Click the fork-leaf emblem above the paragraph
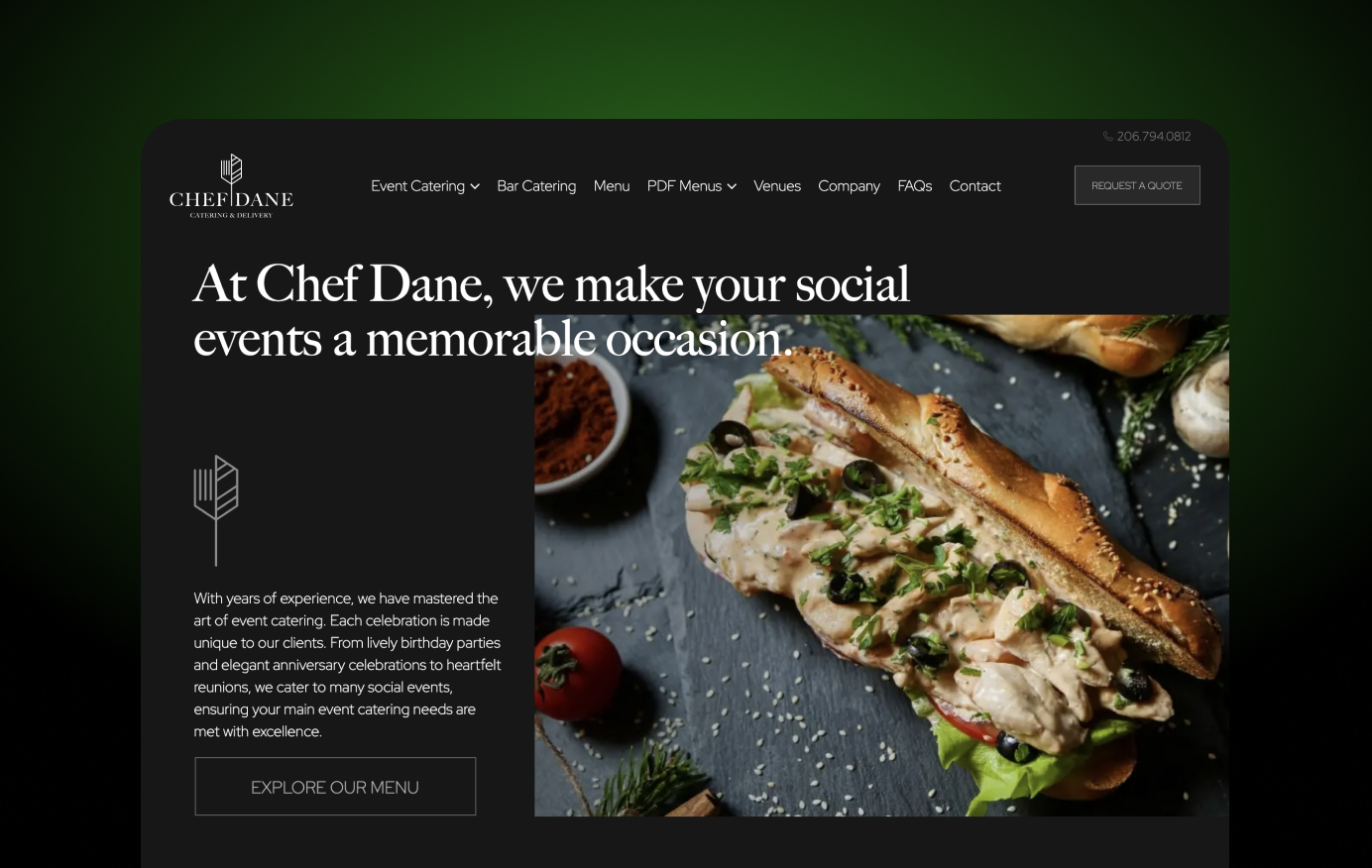Image resolution: width=1372 pixels, height=868 pixels. 216,510
